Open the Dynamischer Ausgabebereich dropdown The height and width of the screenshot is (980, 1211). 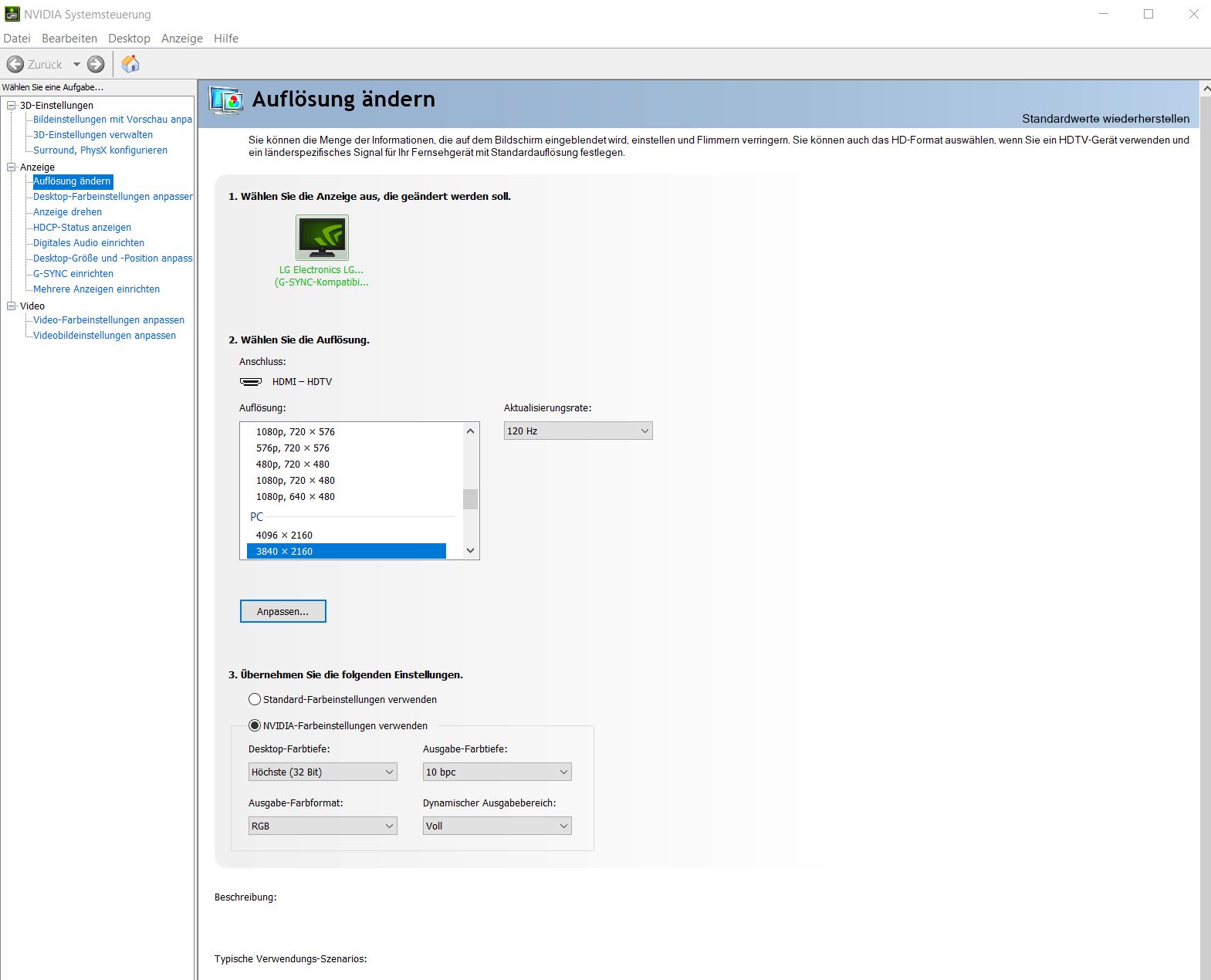tap(497, 826)
